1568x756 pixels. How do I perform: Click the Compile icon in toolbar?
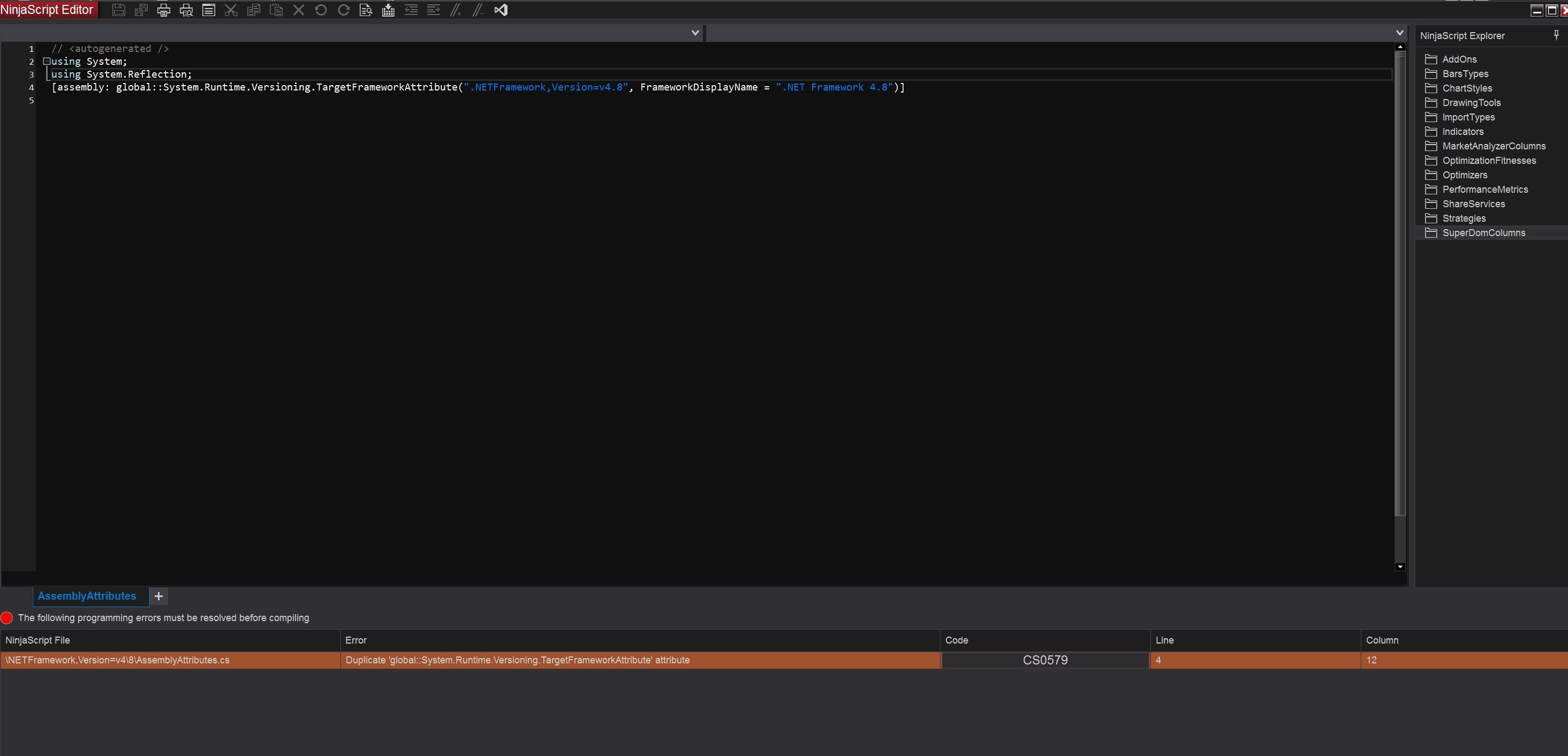[388, 10]
